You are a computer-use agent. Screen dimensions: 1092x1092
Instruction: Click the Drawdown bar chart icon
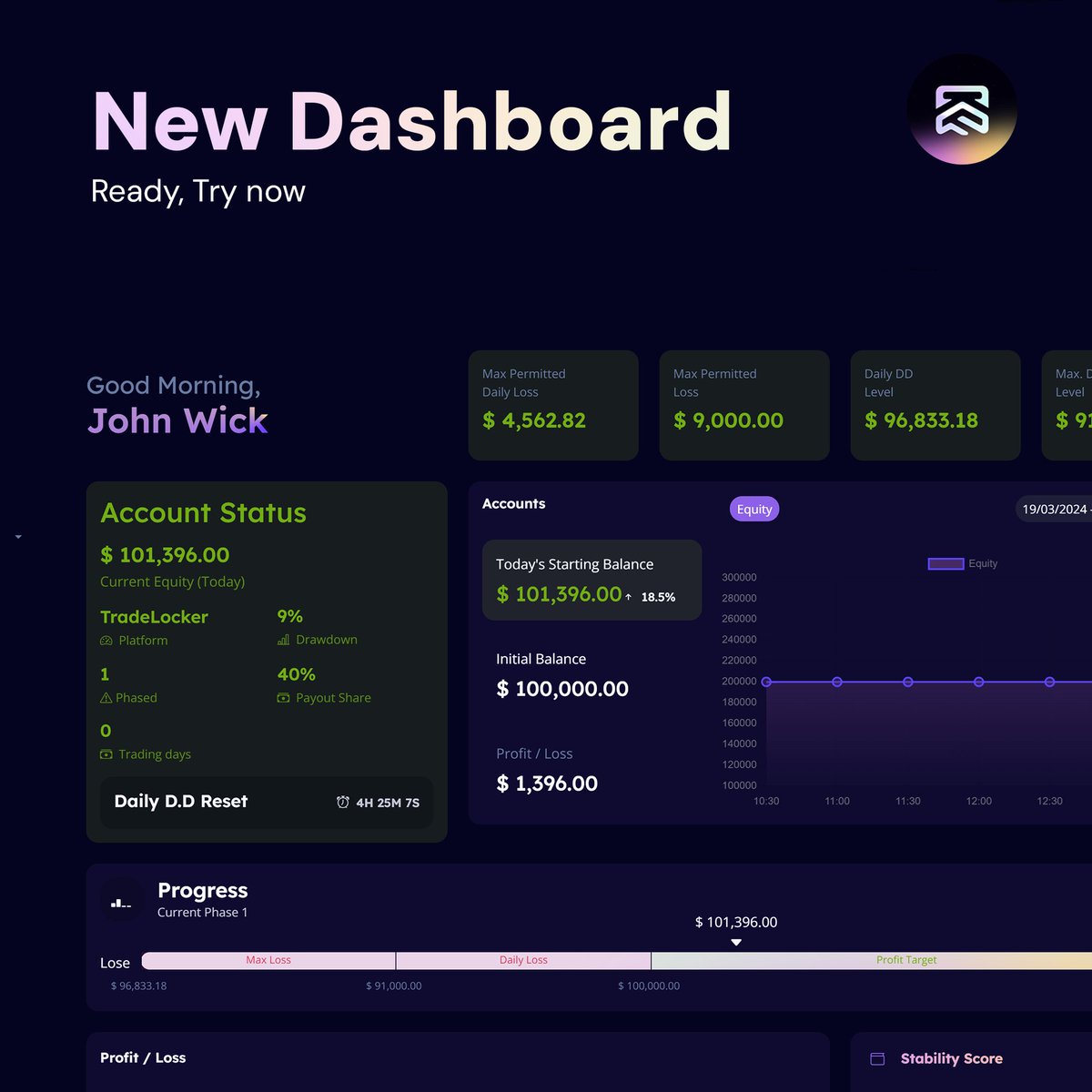(x=283, y=640)
